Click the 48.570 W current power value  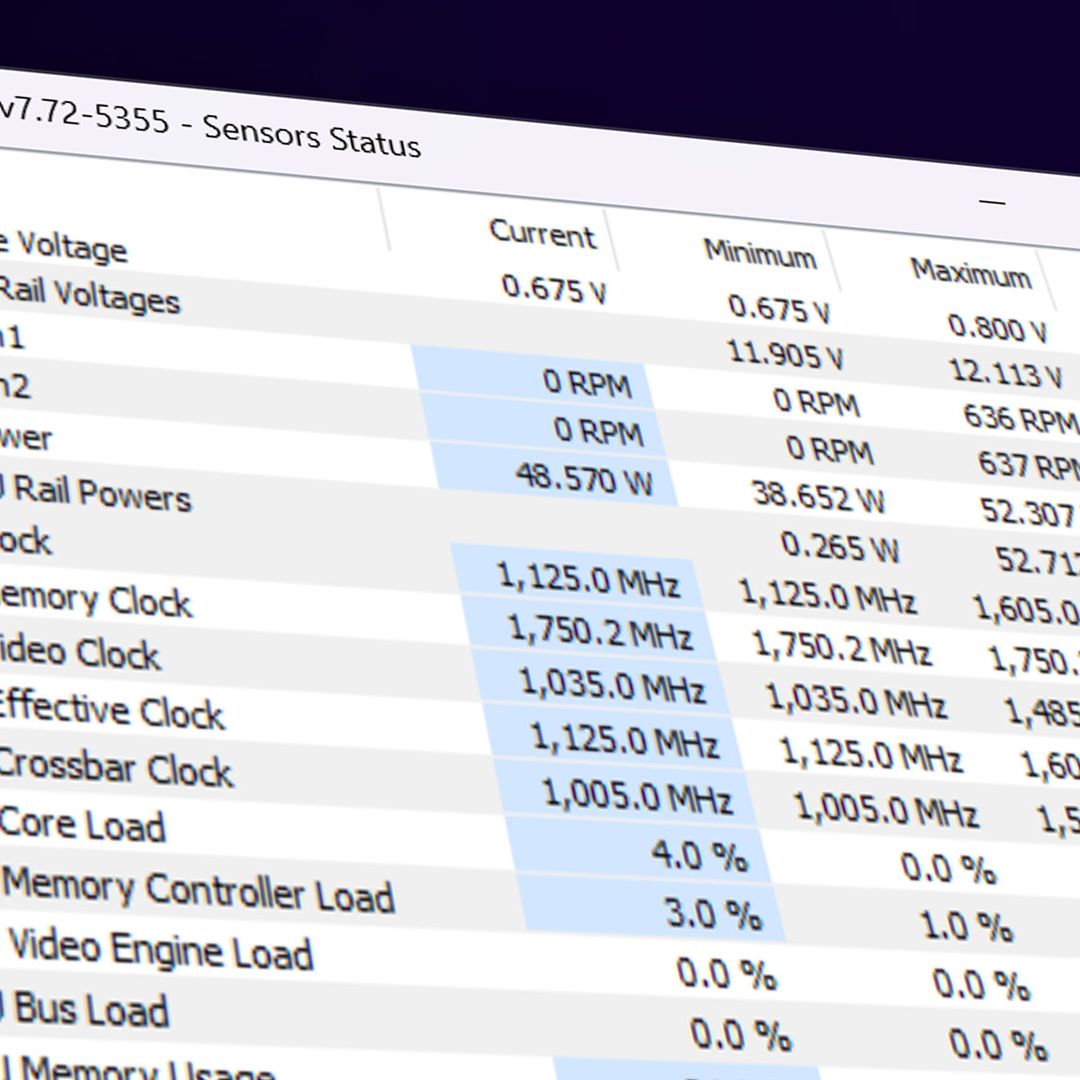pyautogui.click(x=584, y=478)
